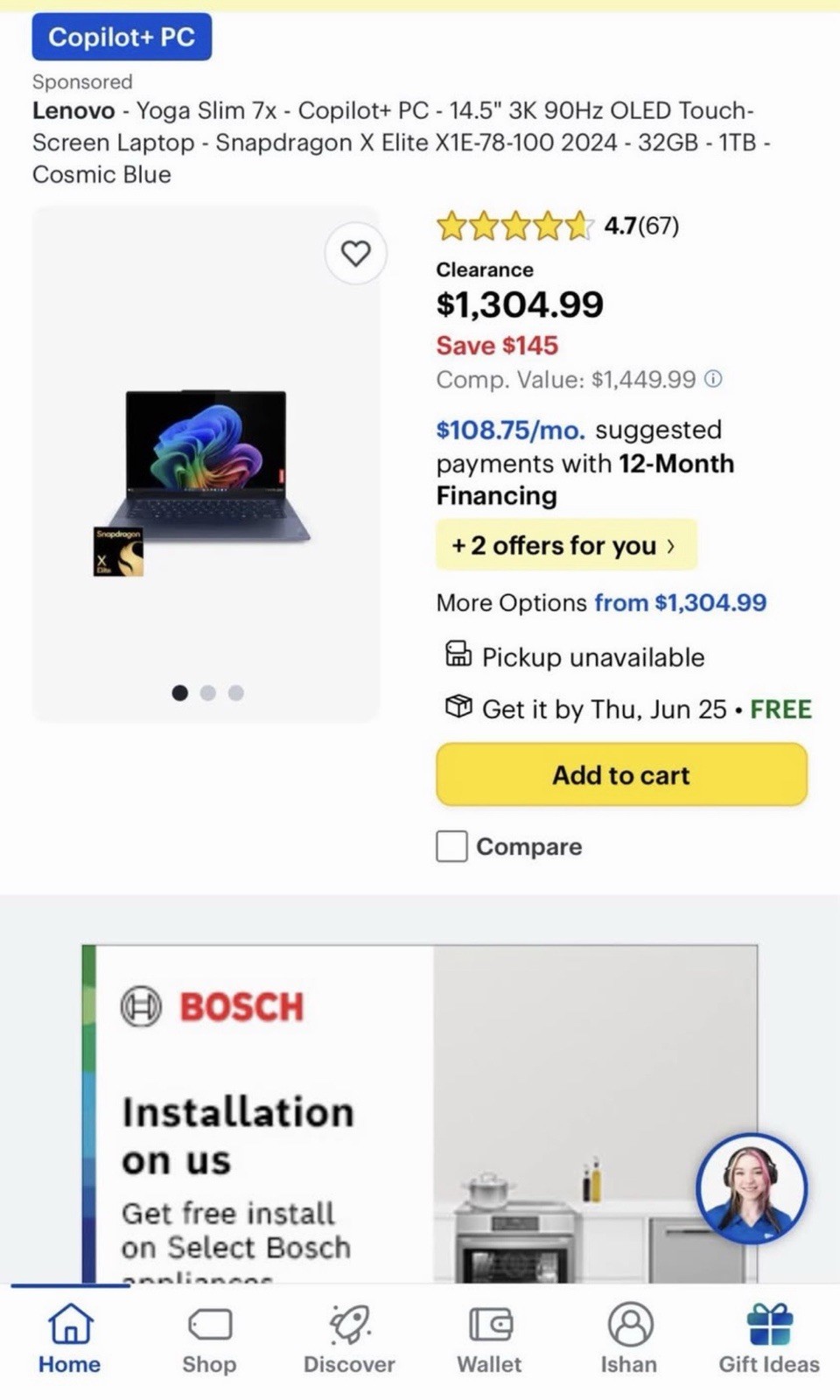Screen dimensions: 840x1400
Task: Open the Ishan account icon
Action: pos(630,1324)
